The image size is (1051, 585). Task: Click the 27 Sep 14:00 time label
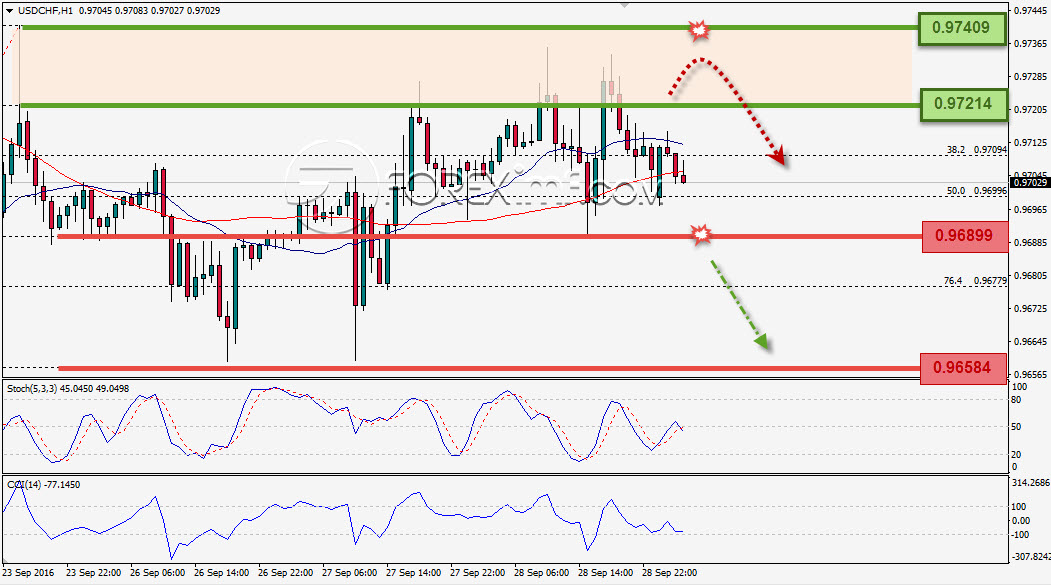pyautogui.click(x=414, y=573)
